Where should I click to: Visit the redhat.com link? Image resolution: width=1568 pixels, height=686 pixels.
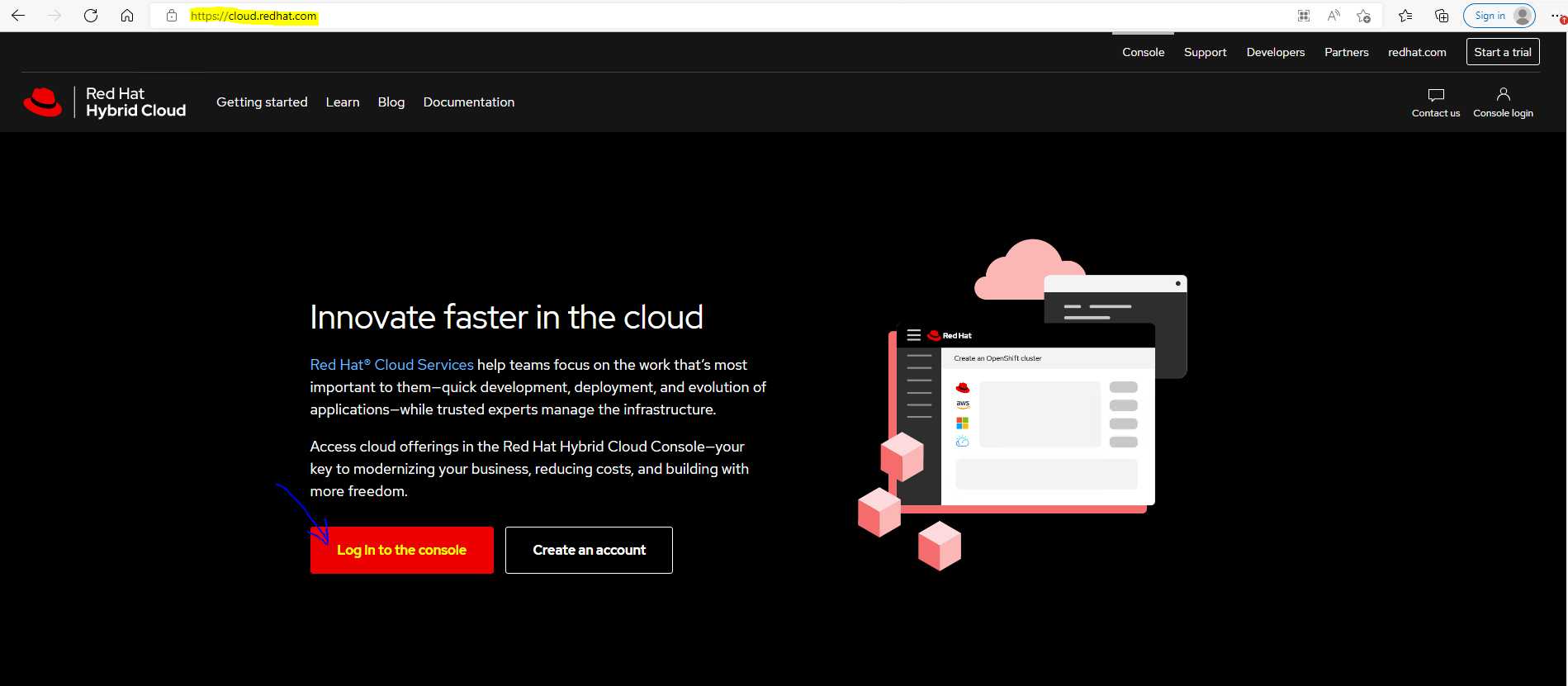point(1417,52)
